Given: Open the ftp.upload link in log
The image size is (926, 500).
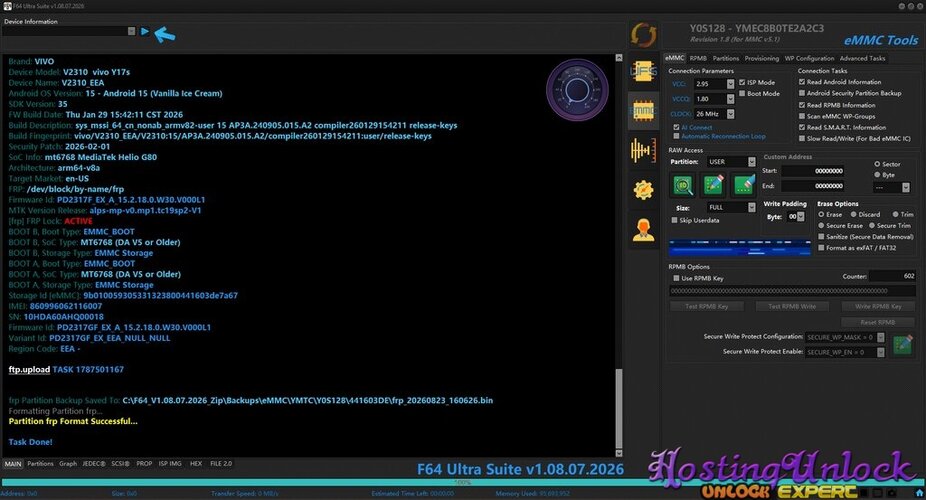Looking at the screenshot, I should pos(29,370).
